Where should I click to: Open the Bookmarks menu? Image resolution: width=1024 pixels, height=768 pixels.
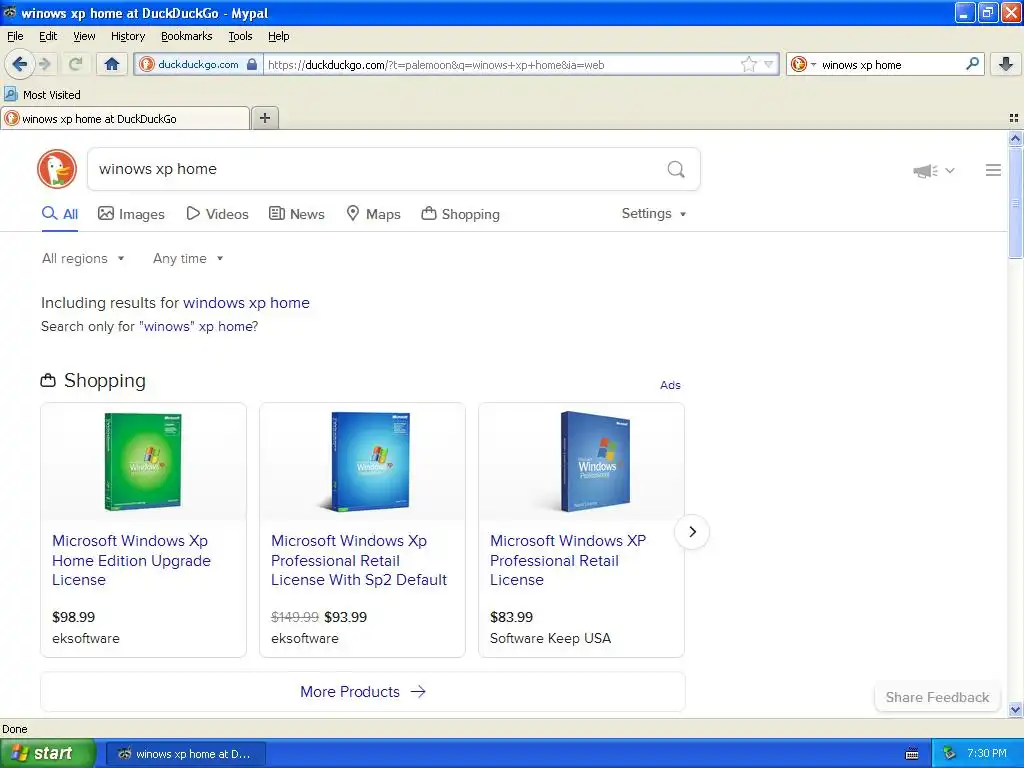click(187, 36)
